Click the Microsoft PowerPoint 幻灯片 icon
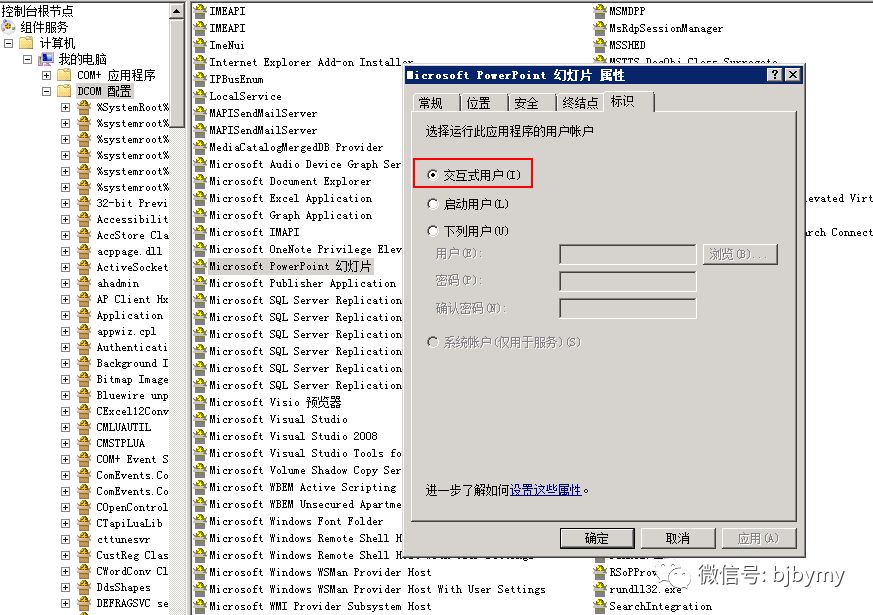The height and width of the screenshot is (615, 873). (199, 266)
